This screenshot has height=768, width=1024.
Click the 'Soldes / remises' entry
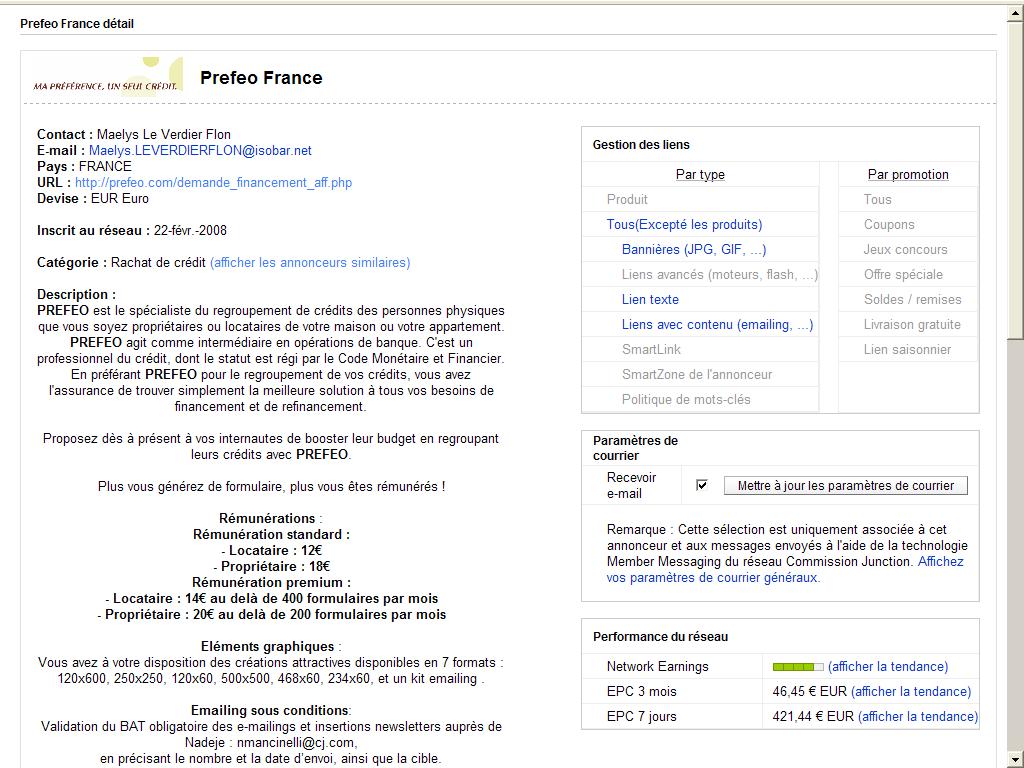point(912,300)
